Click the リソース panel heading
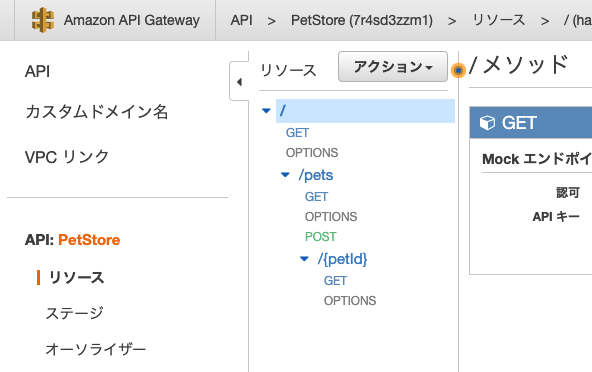This screenshot has width=592, height=372. [288, 71]
